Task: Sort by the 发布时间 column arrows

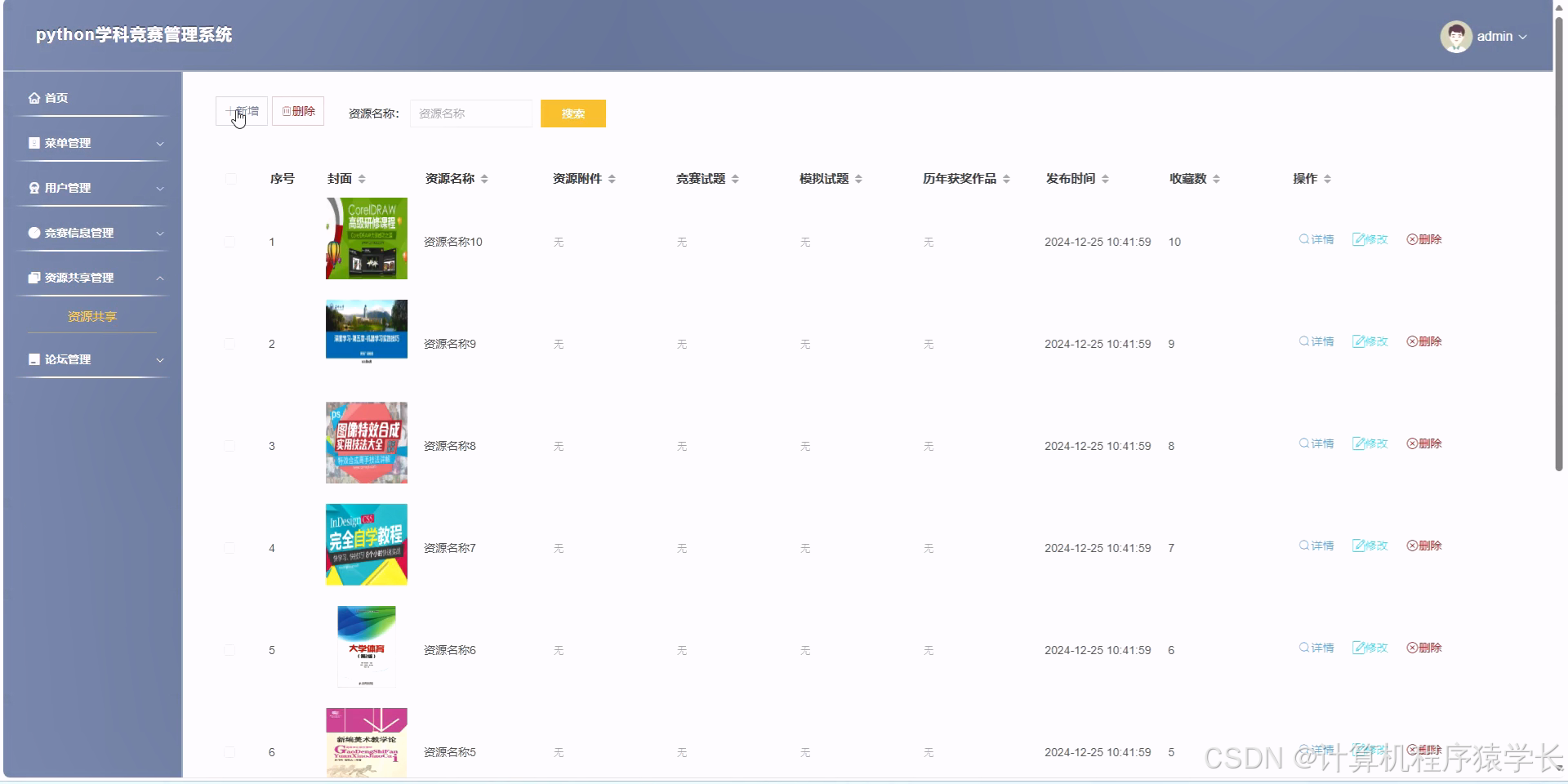Action: (1105, 179)
